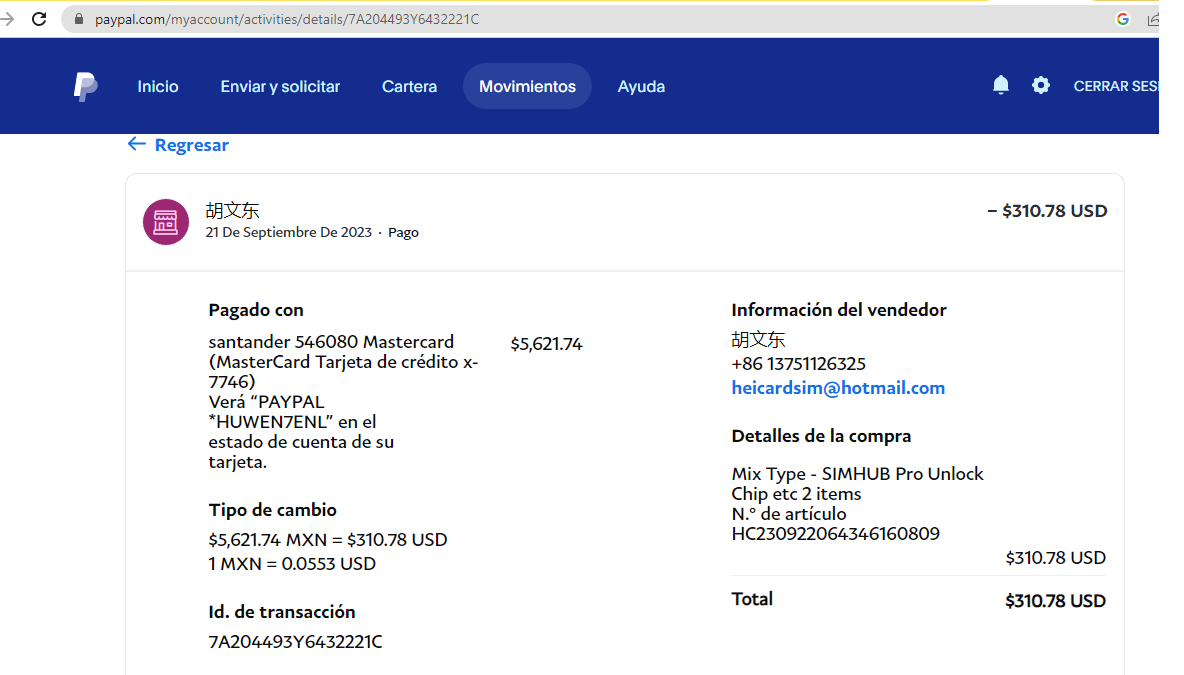Click the padlock site info icon
This screenshot has width=1184, height=675.
pyautogui.click(x=79, y=19)
